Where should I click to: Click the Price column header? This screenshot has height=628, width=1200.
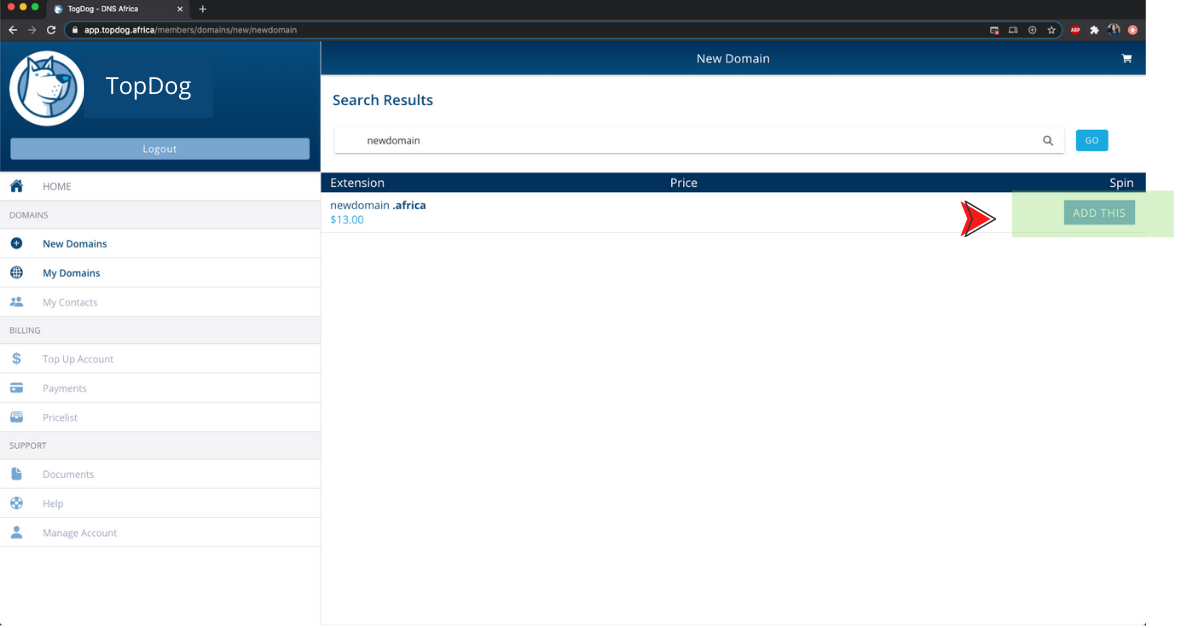(x=684, y=183)
